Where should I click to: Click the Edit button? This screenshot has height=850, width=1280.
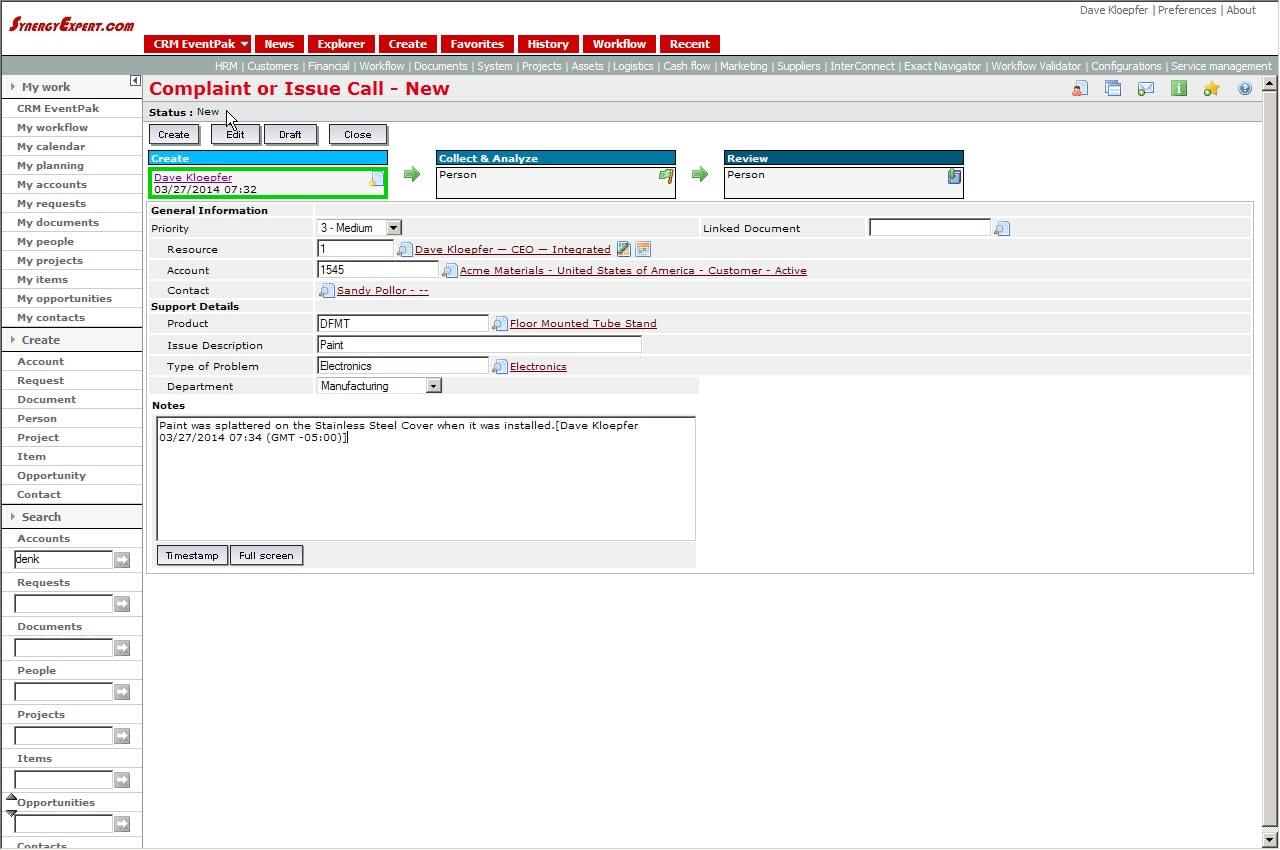pyautogui.click(x=235, y=134)
